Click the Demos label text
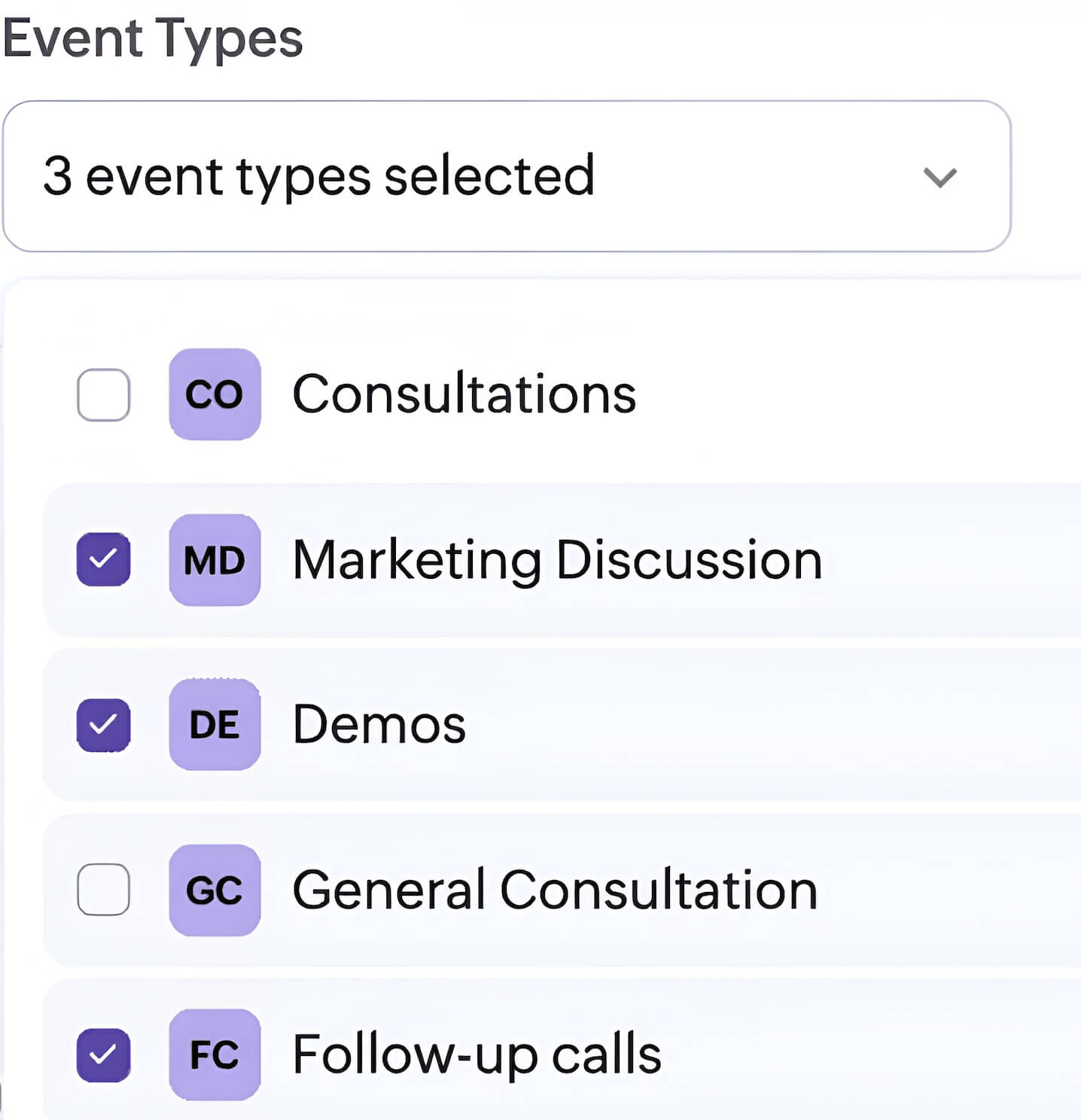Screen dimensions: 1081x1120 tap(379, 723)
